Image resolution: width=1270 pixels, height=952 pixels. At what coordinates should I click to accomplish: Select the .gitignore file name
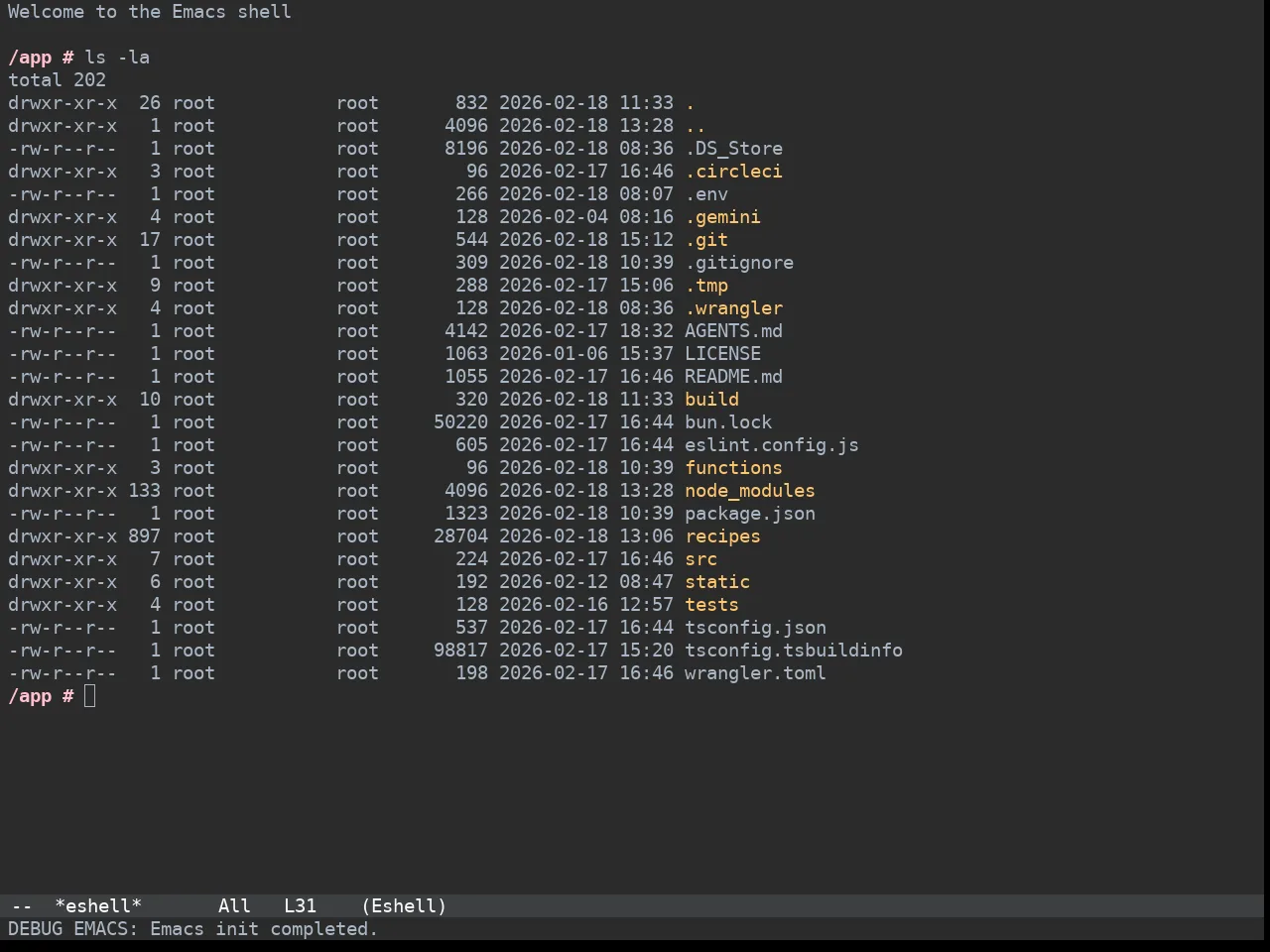[739, 263]
